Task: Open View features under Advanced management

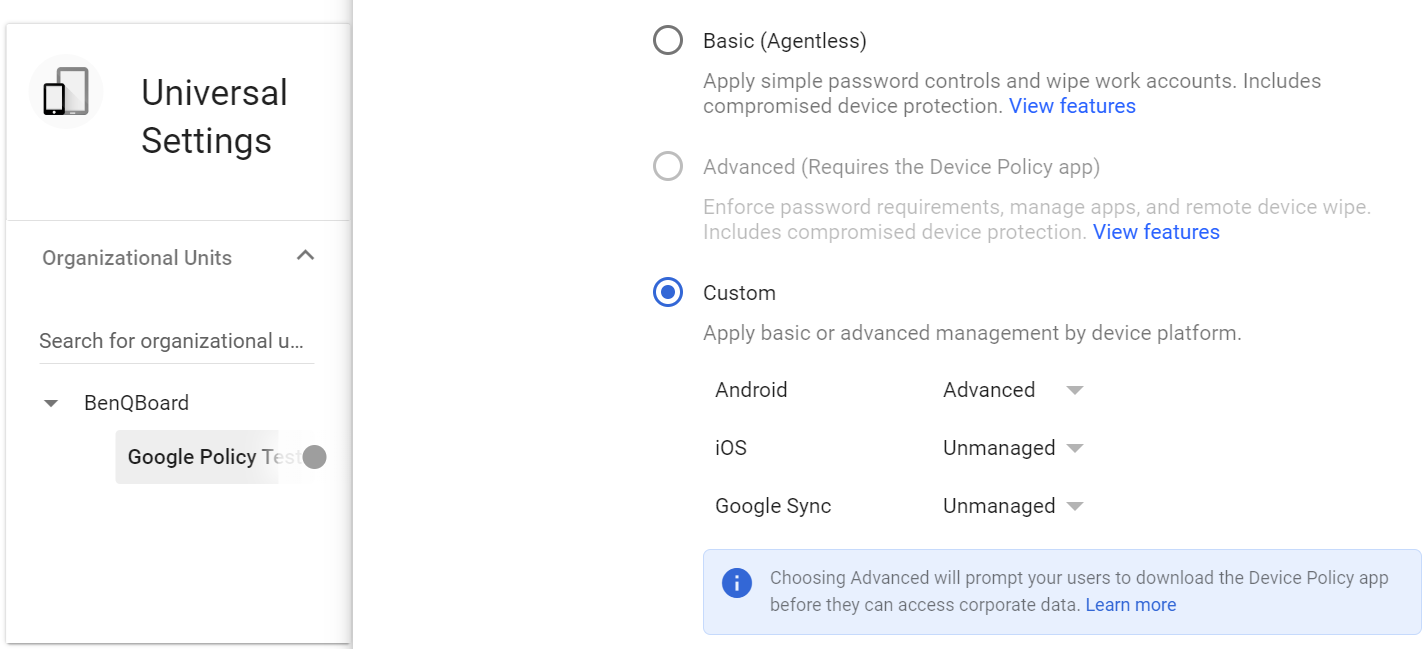Action: 1156,231
